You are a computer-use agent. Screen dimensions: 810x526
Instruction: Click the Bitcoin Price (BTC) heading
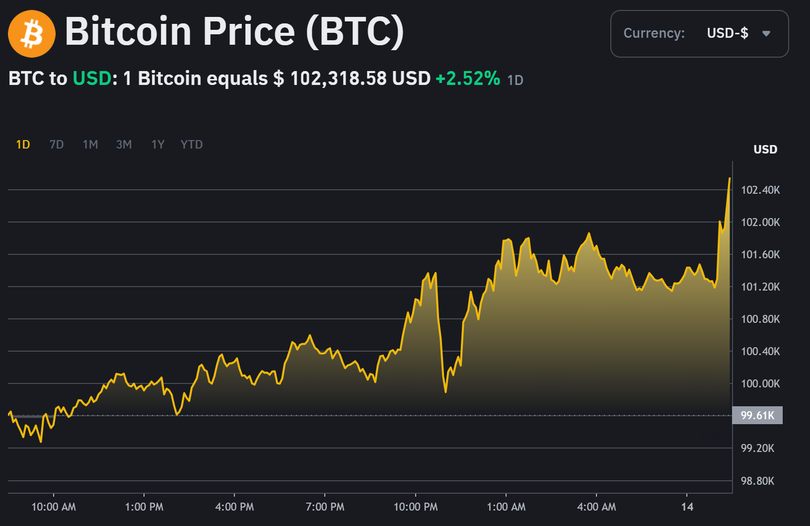[x=234, y=33]
